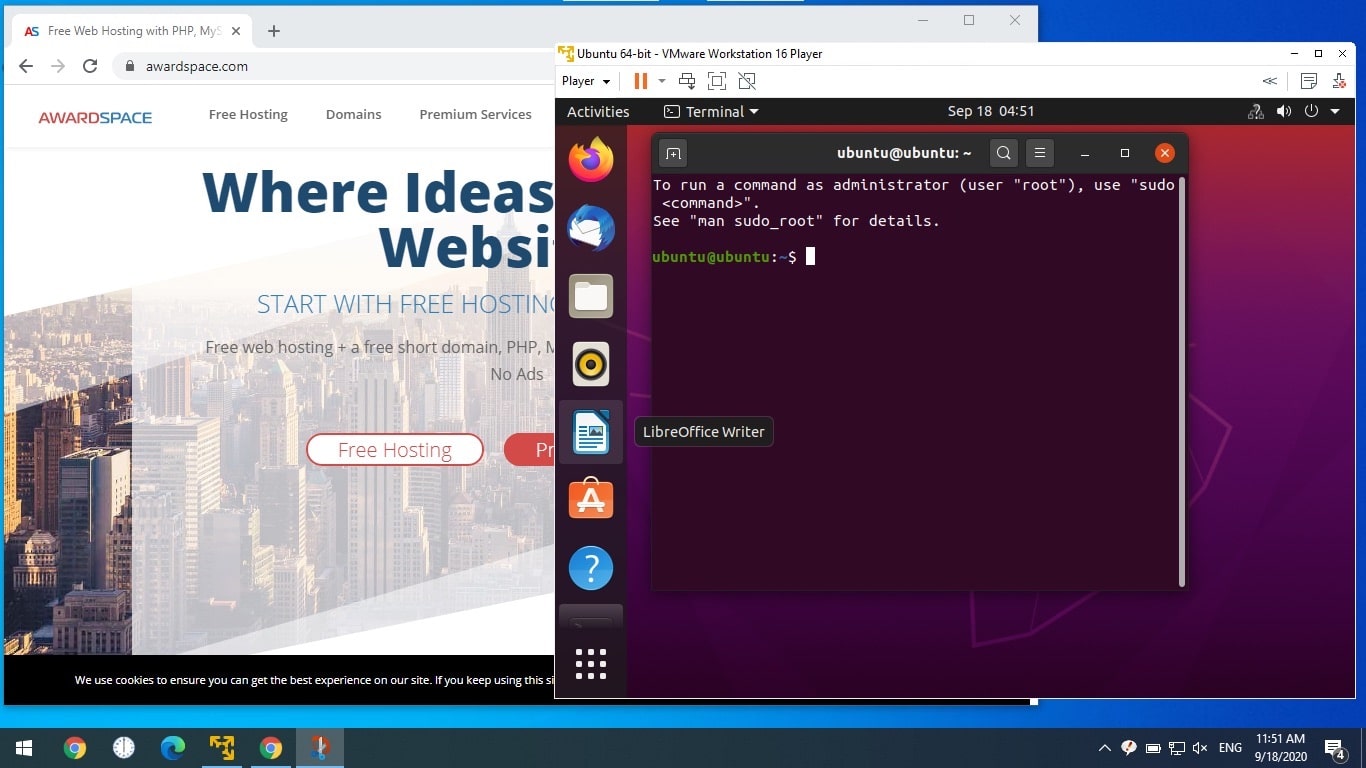
Task: Open the Help icon in dock
Action: click(591, 568)
